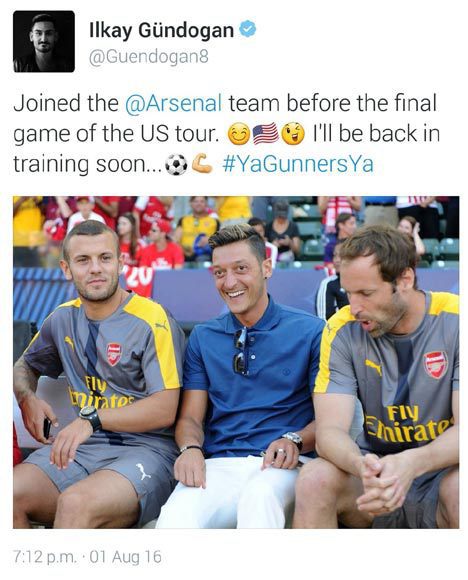
Task: Click the silver watch of man in polo
Action: coord(293,439)
